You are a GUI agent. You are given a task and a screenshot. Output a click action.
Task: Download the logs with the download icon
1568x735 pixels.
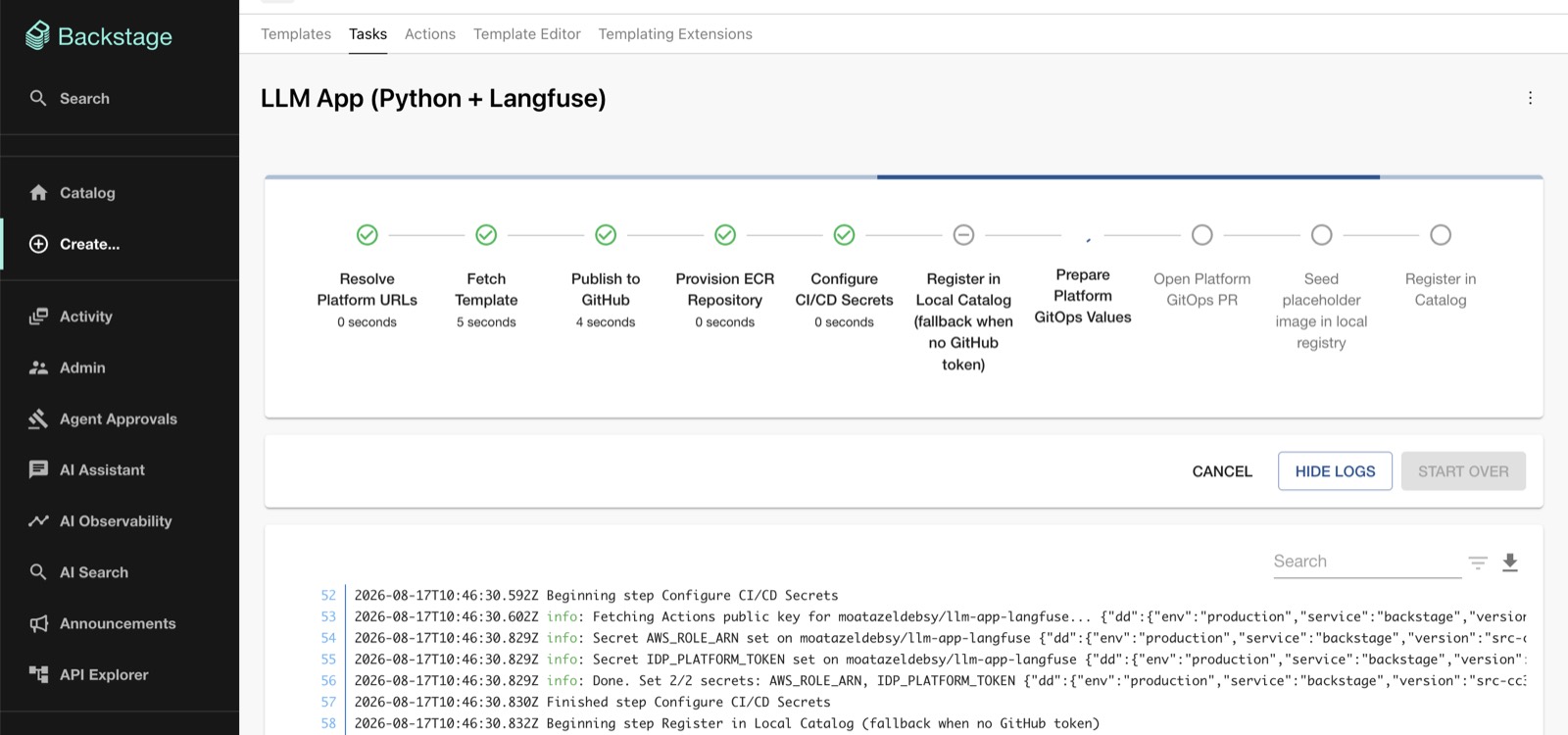[x=1510, y=562]
